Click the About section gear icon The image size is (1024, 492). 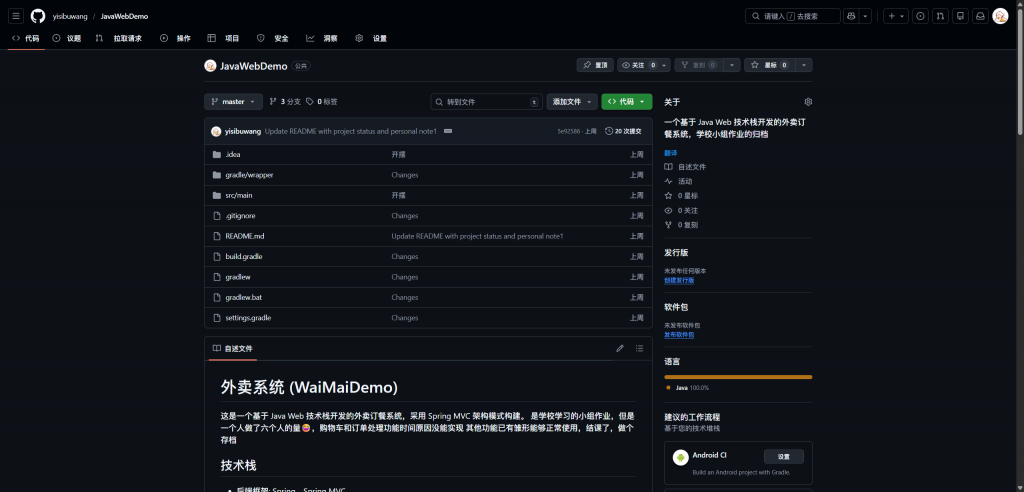808,102
